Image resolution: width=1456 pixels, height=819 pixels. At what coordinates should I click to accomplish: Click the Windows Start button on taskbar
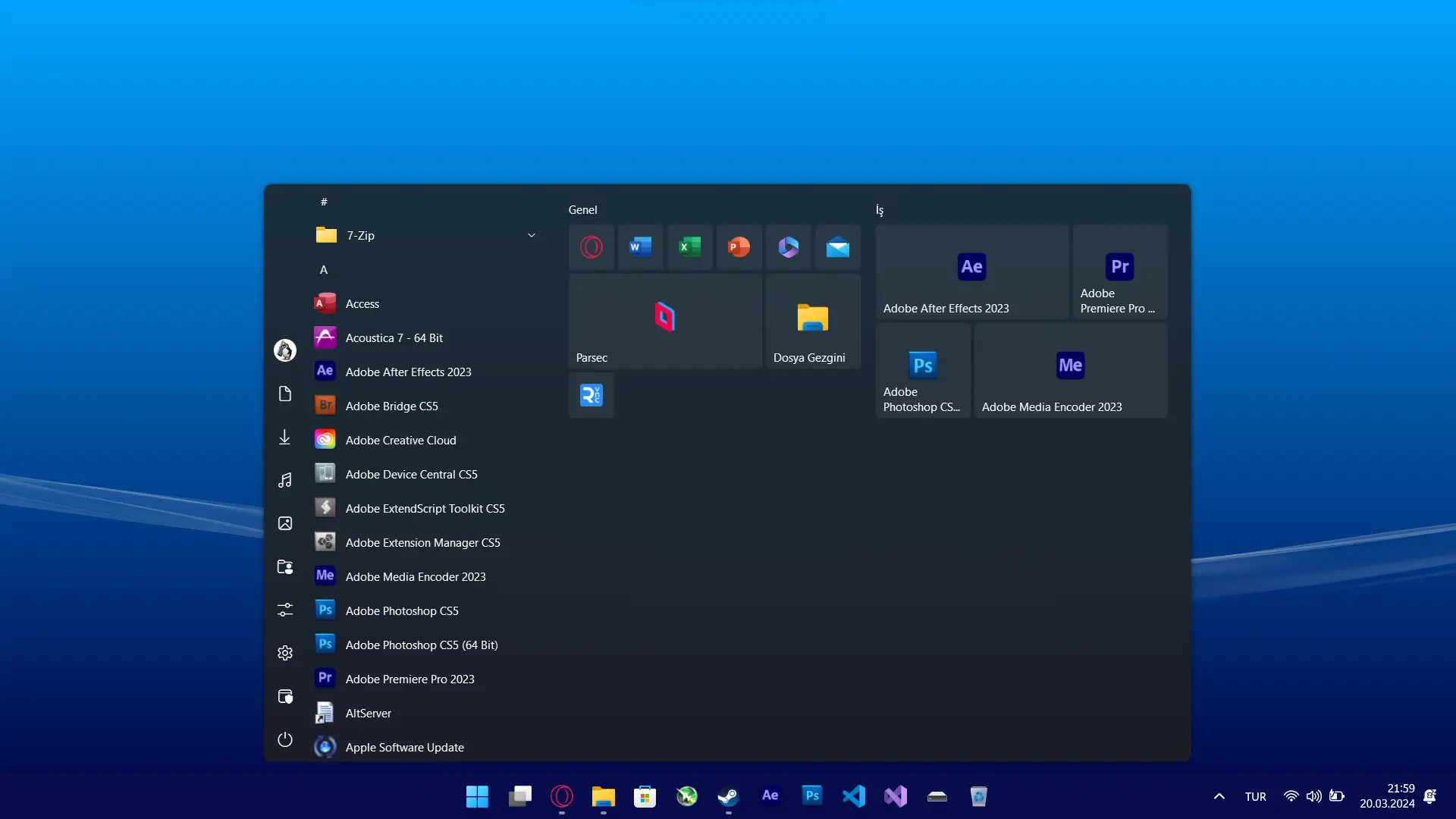(478, 796)
